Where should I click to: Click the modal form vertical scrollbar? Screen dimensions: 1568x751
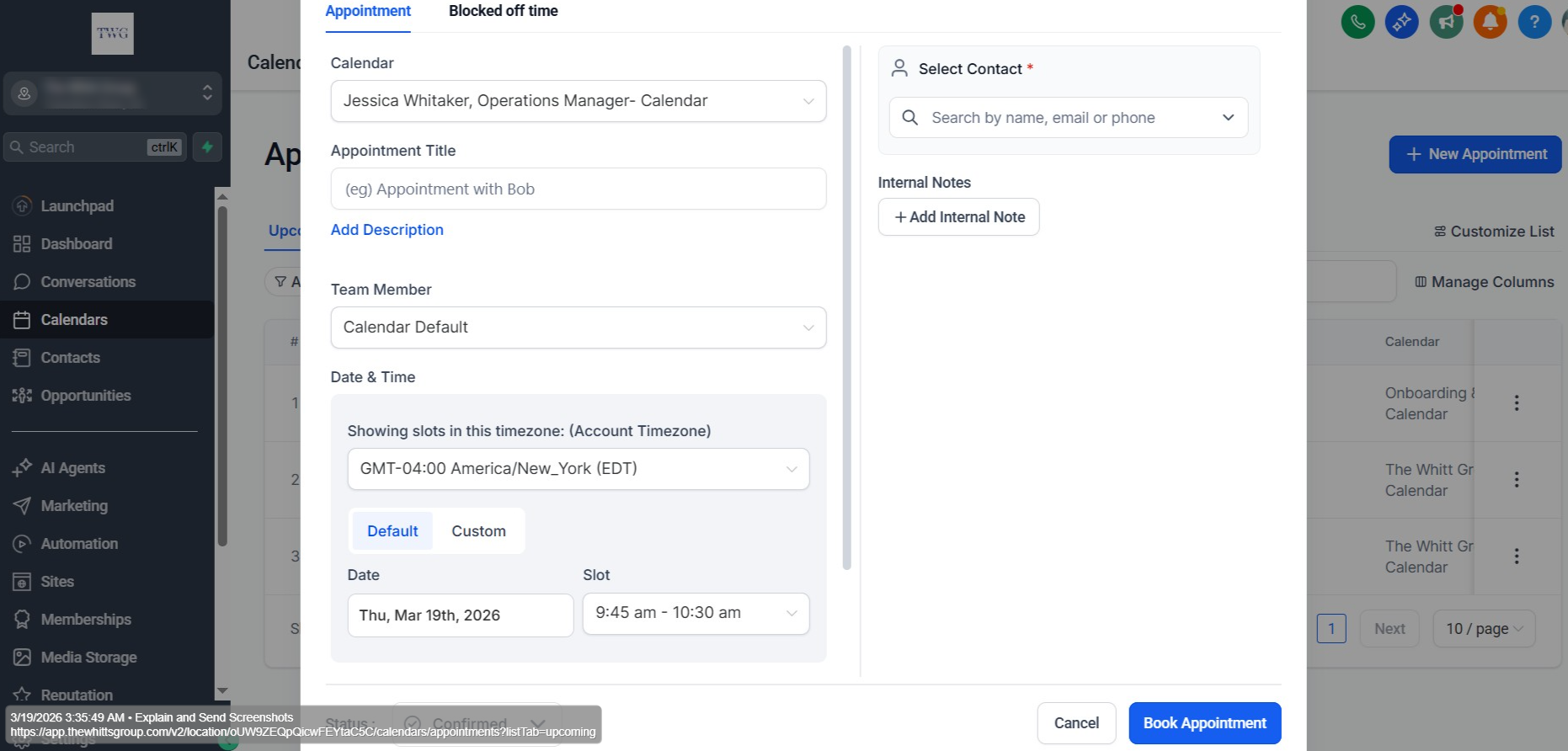pos(847,307)
